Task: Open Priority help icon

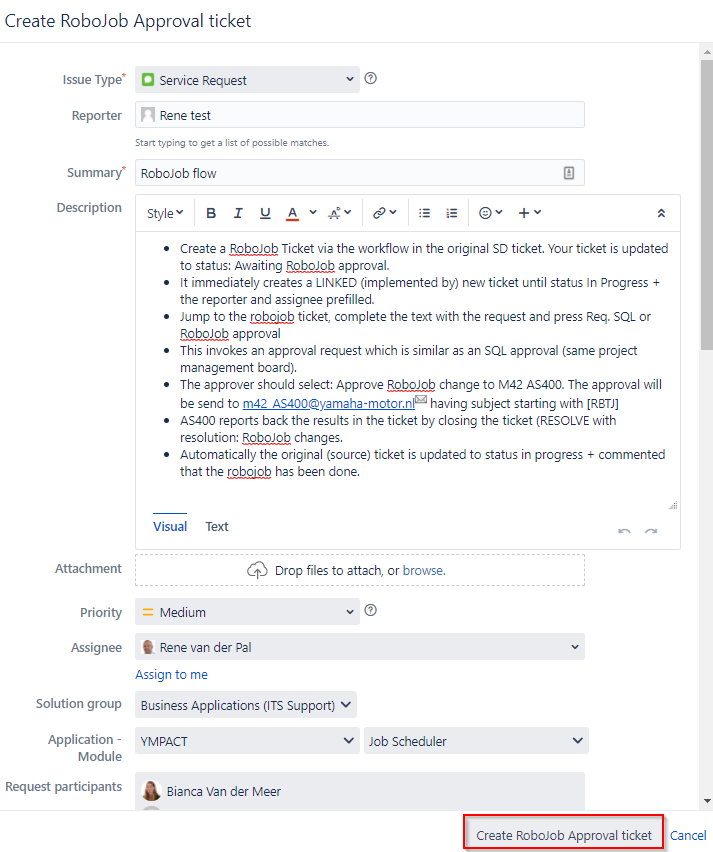Action: (x=371, y=610)
